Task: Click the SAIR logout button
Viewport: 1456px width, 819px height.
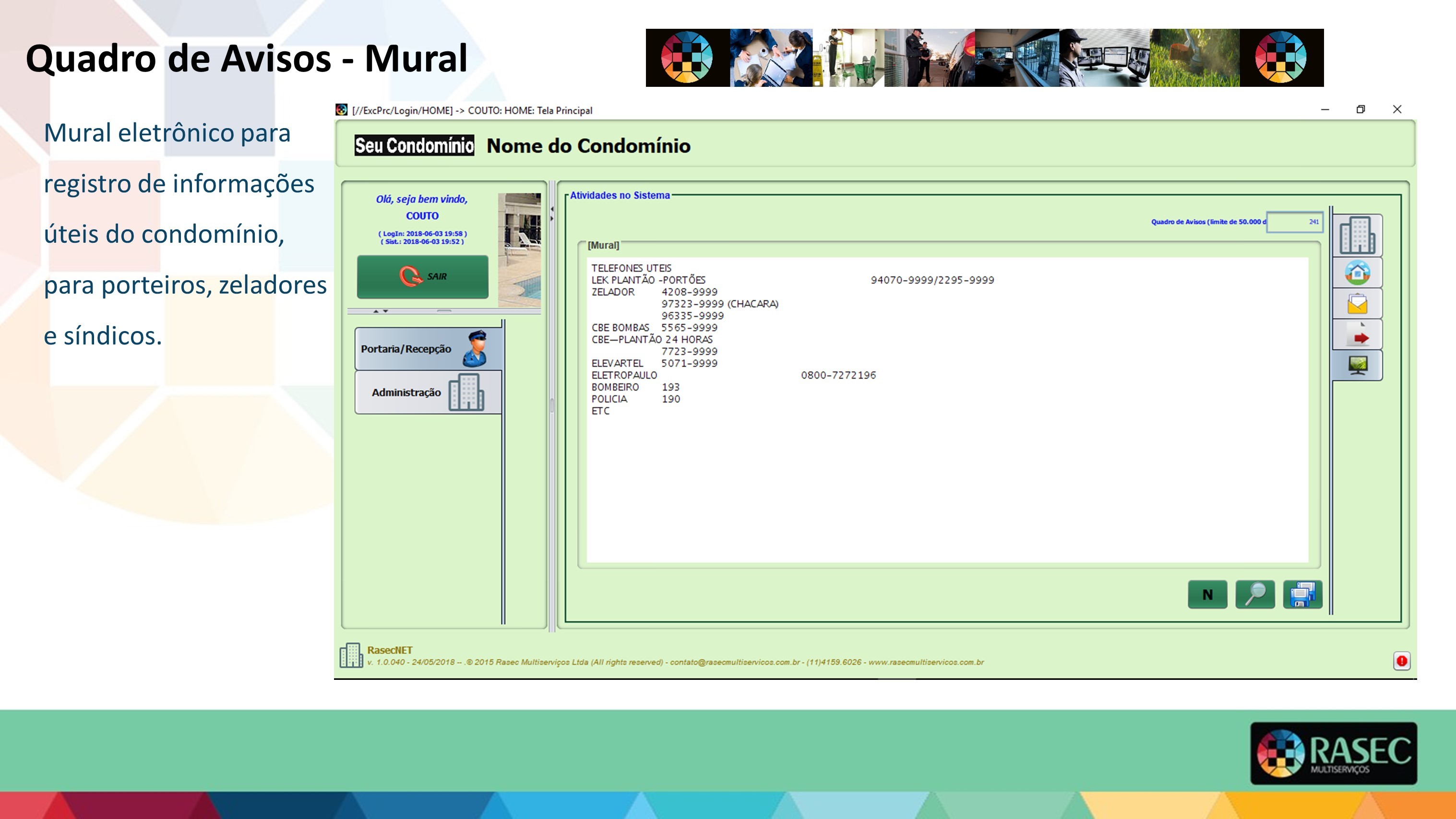Action: 422,276
